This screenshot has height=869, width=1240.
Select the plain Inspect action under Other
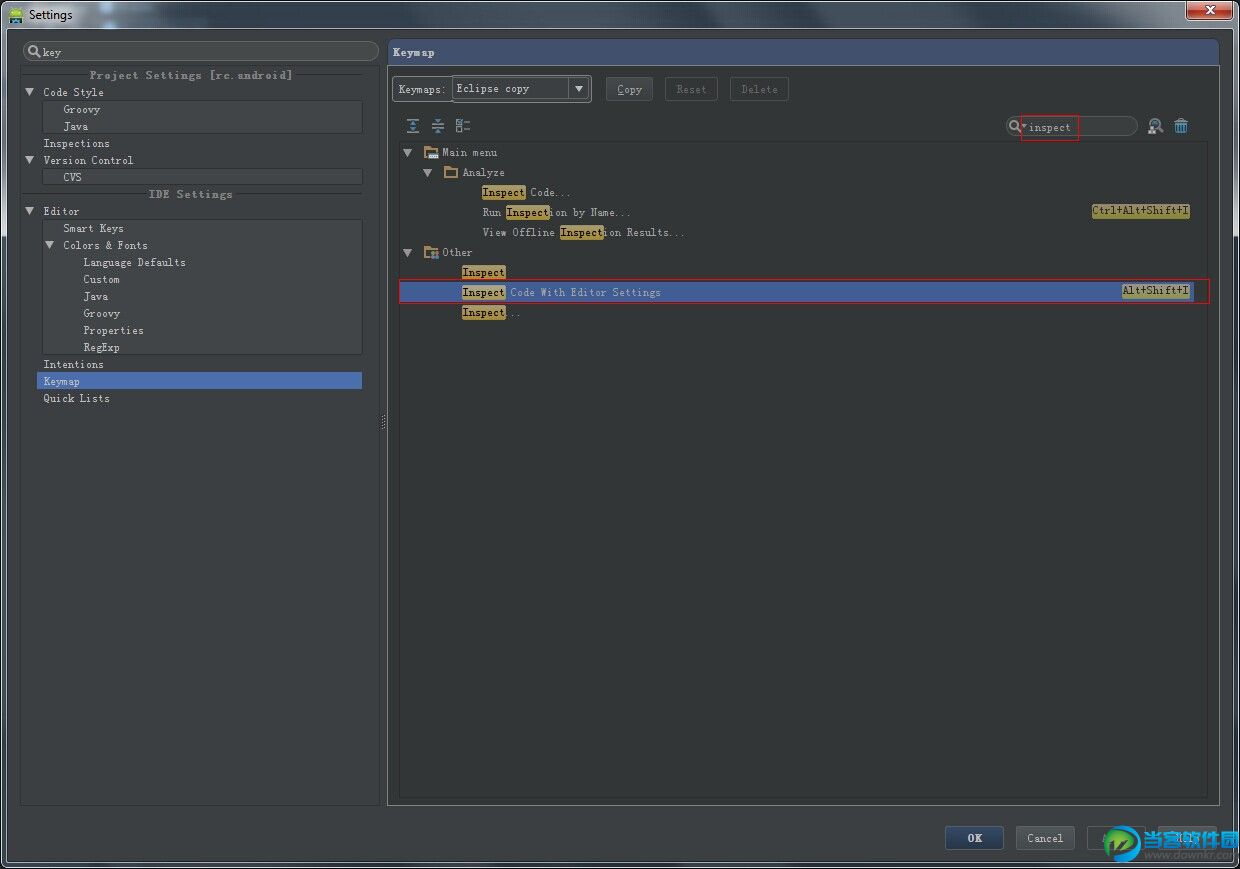[x=484, y=272]
